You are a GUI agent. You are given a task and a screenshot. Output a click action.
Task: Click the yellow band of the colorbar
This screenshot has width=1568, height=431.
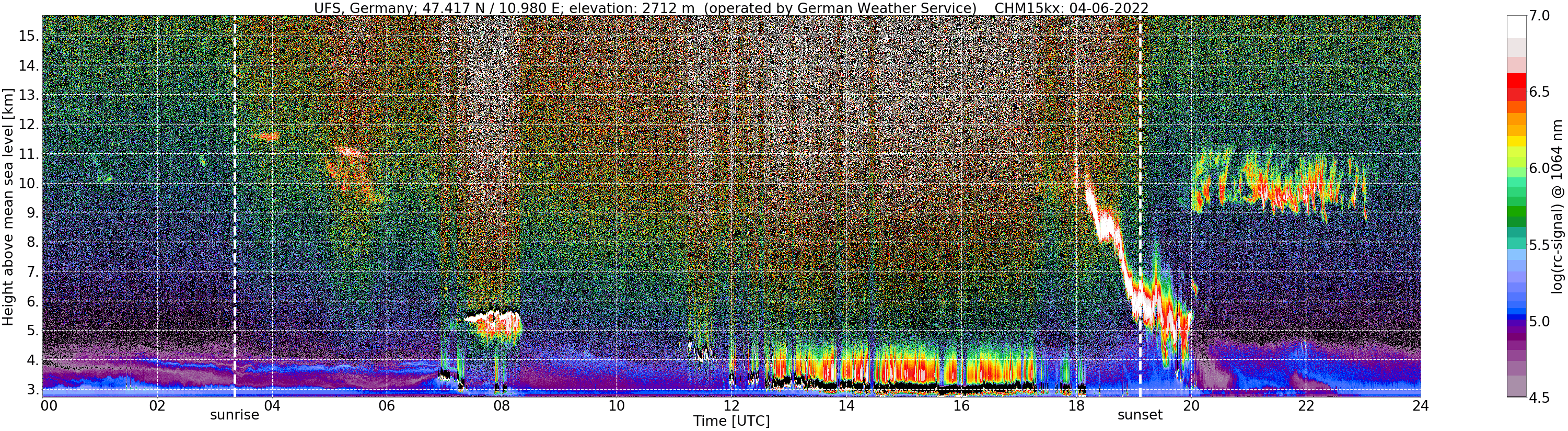[1516, 141]
